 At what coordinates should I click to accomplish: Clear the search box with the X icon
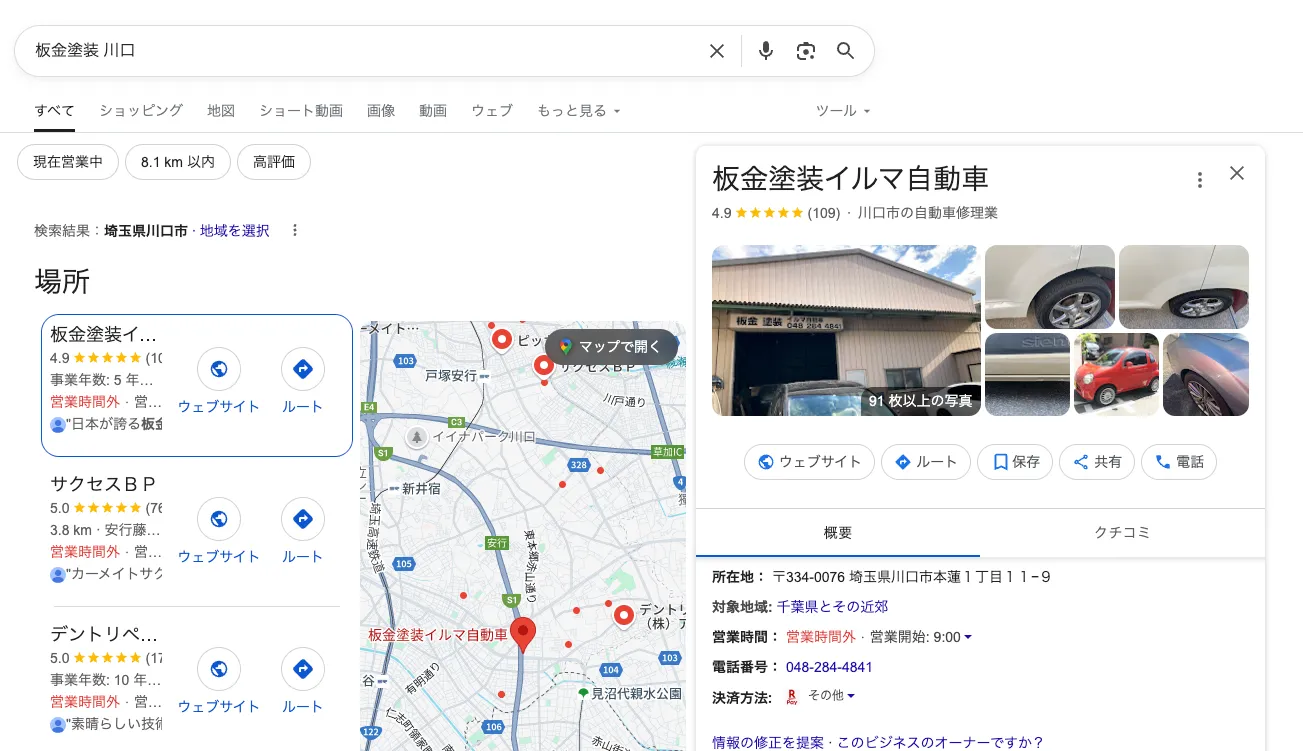click(x=717, y=51)
